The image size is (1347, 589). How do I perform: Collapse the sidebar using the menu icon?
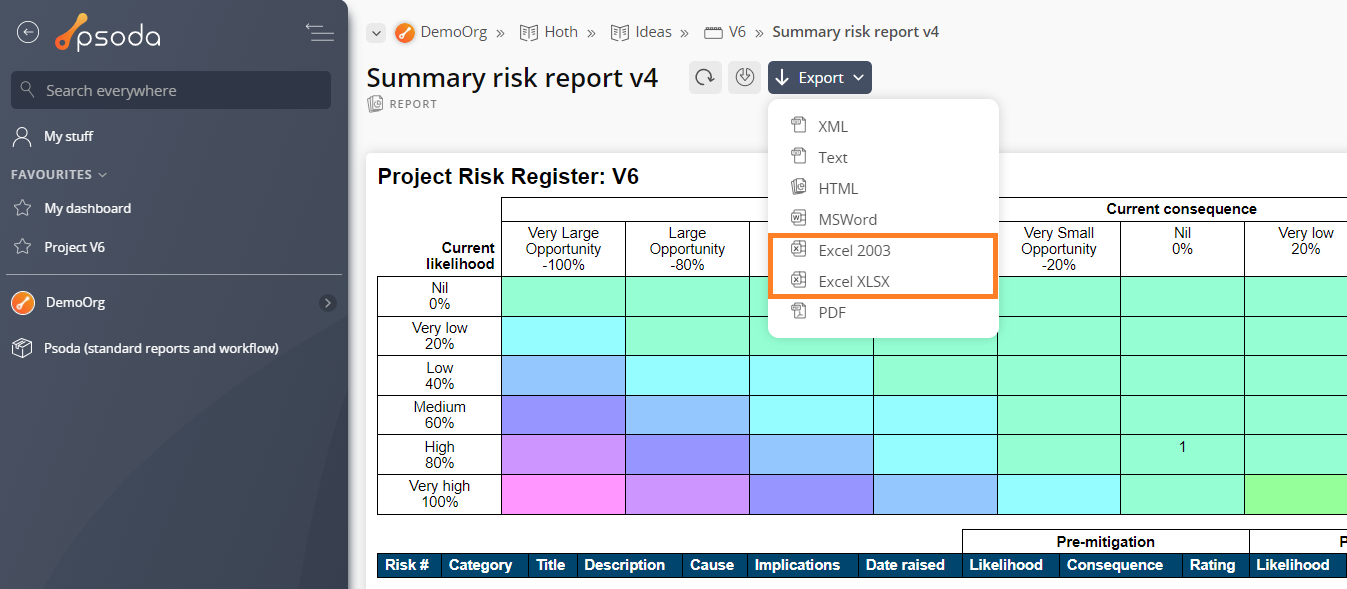[319, 33]
